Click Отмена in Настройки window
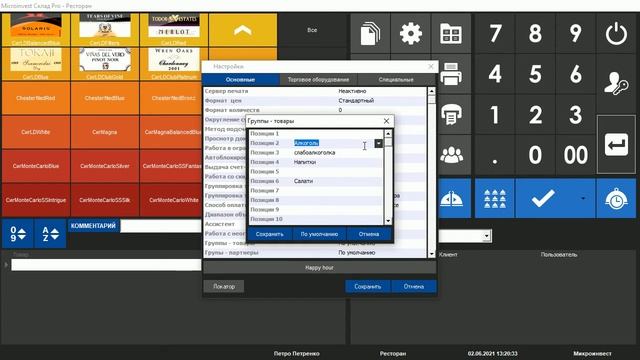This screenshot has width=640, height=360. click(413, 287)
